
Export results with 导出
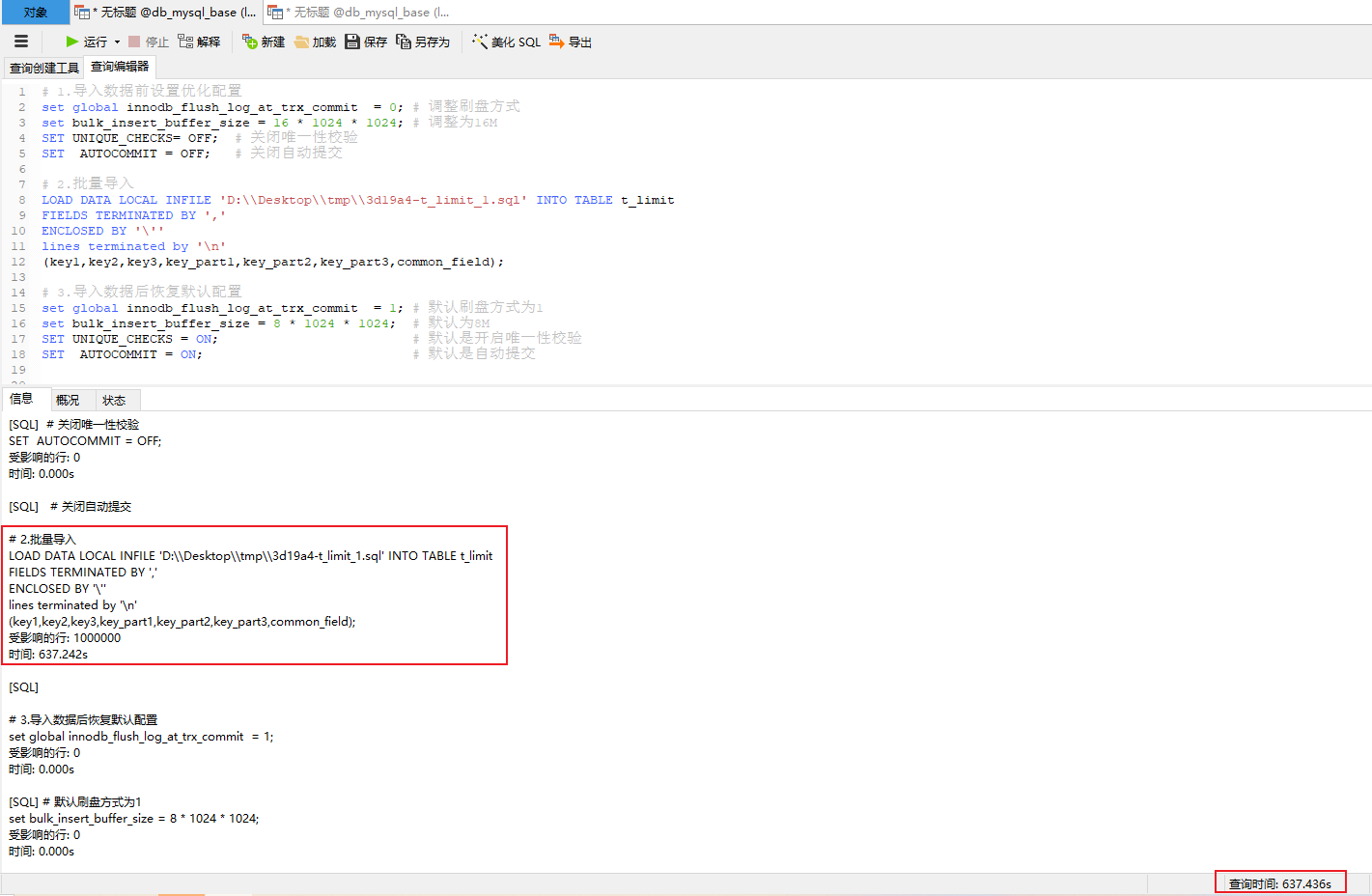coord(571,42)
